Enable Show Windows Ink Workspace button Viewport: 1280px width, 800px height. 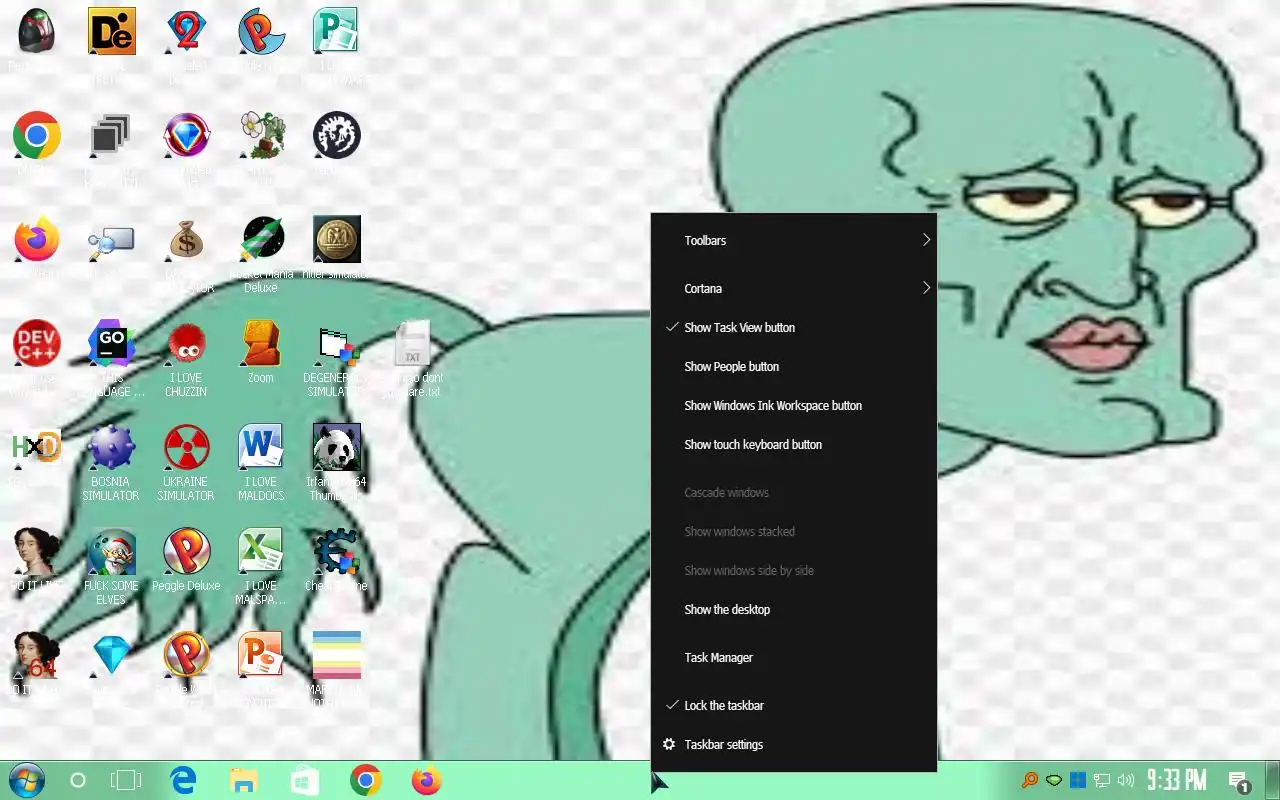794,406
